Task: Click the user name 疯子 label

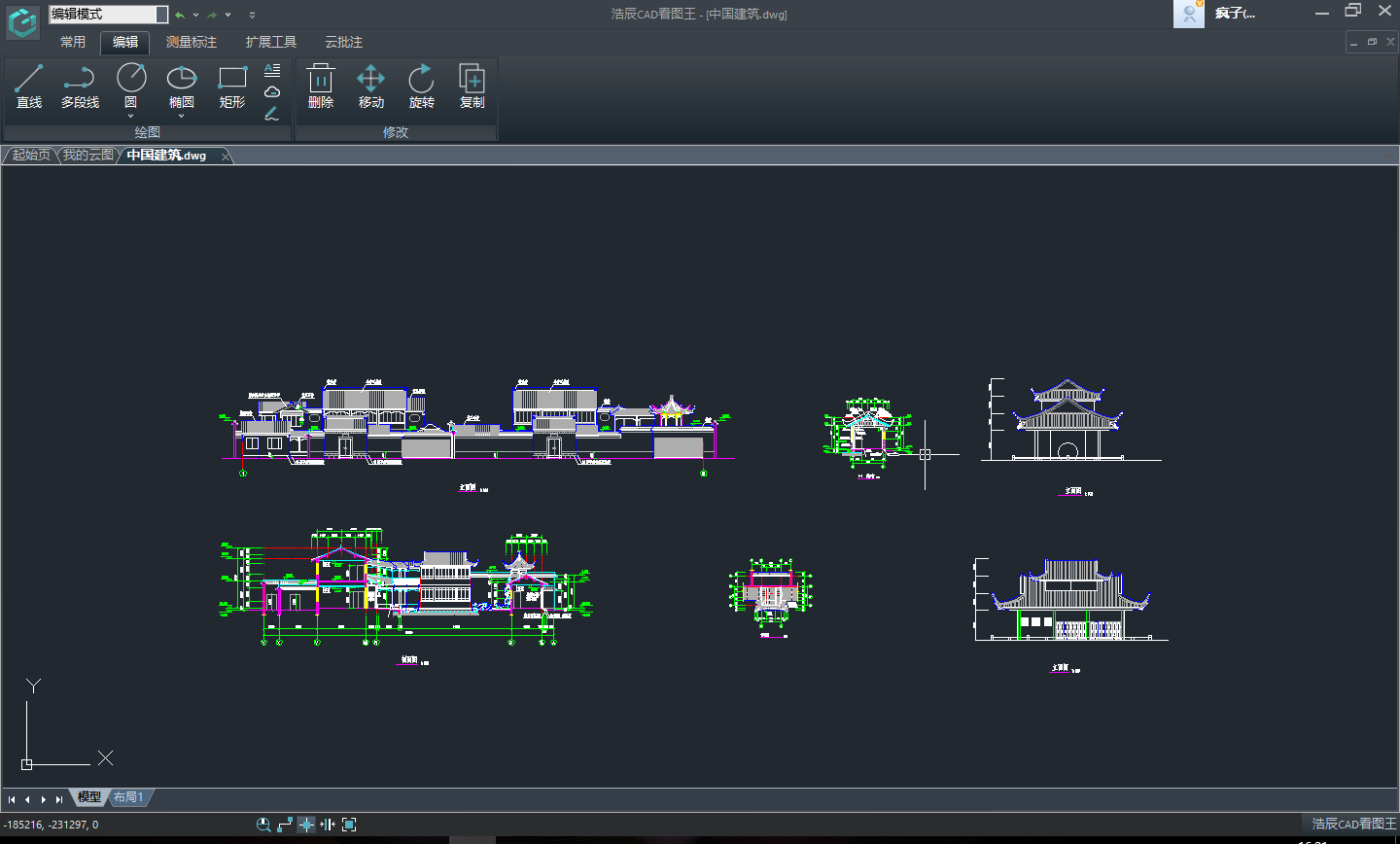Action: pos(1235,13)
